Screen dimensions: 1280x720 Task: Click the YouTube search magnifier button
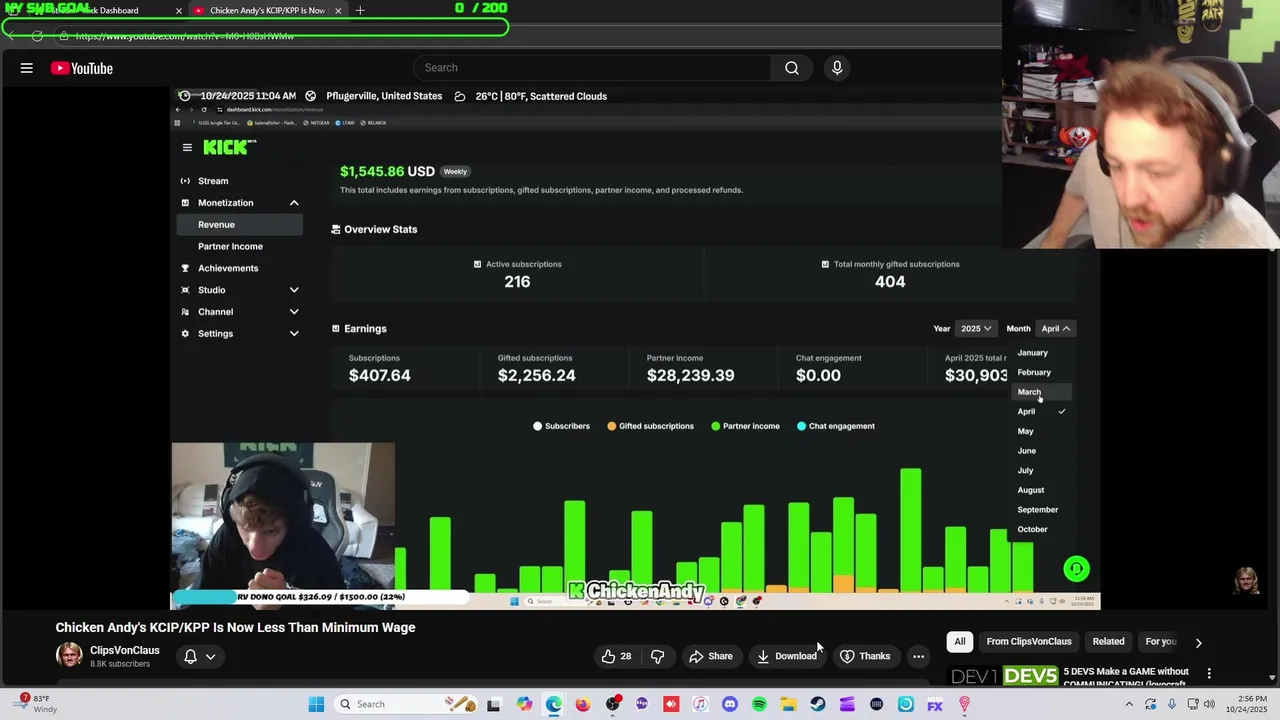tap(791, 68)
